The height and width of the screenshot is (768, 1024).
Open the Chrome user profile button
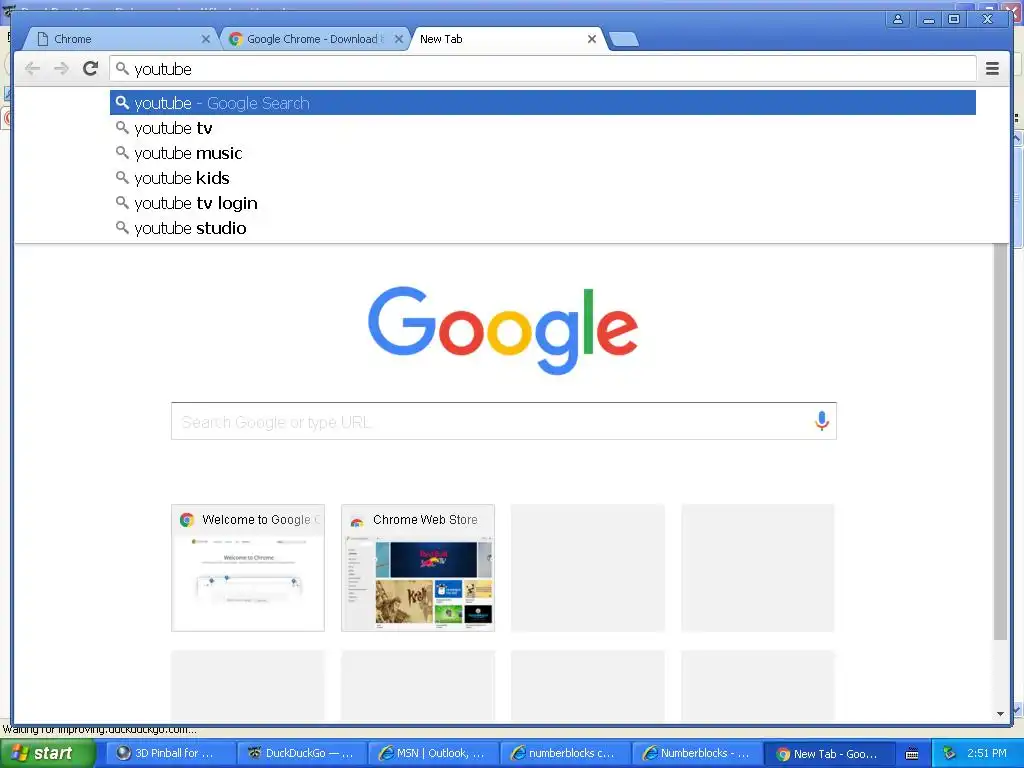(x=898, y=19)
